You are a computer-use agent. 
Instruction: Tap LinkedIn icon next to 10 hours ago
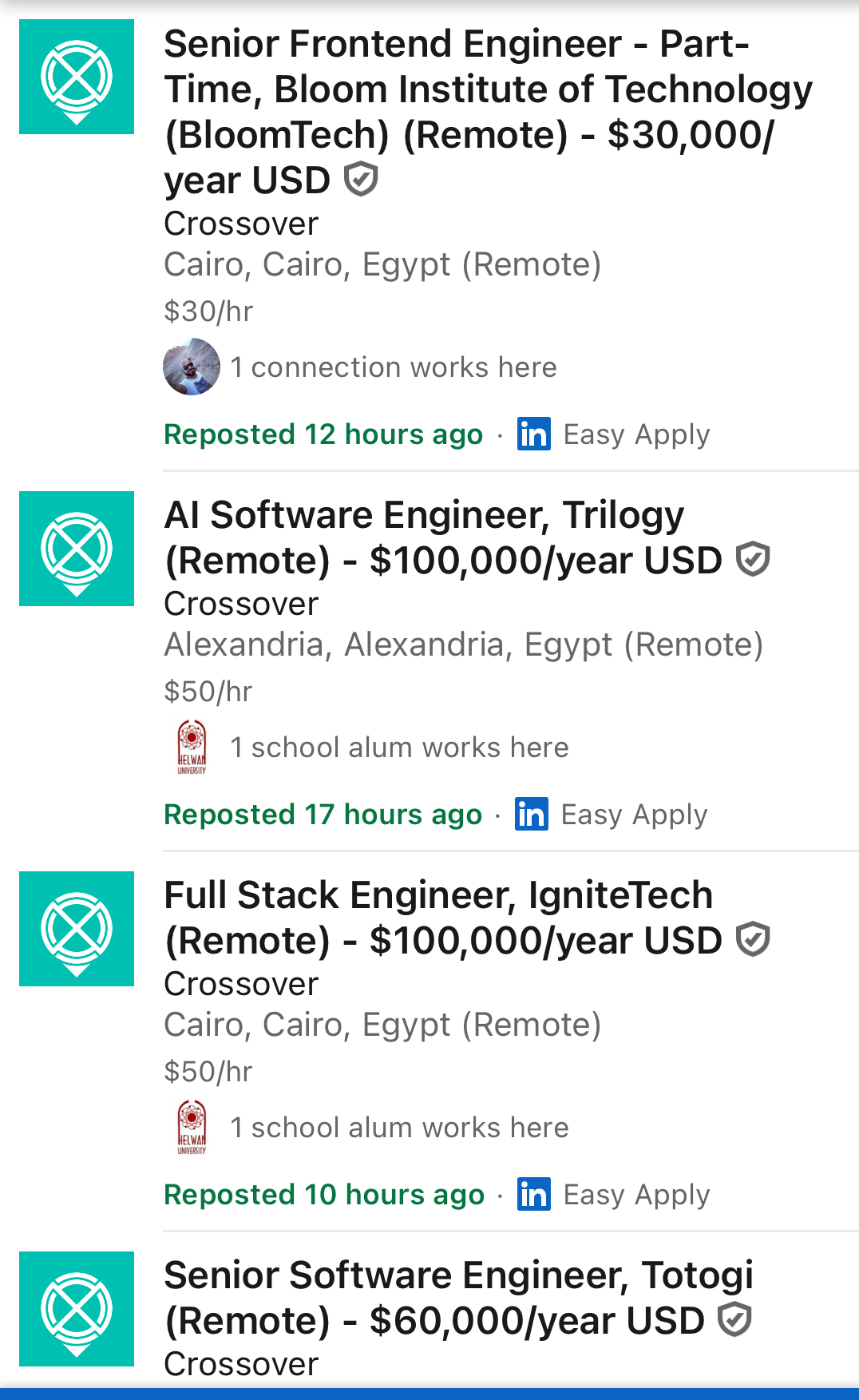533,1195
